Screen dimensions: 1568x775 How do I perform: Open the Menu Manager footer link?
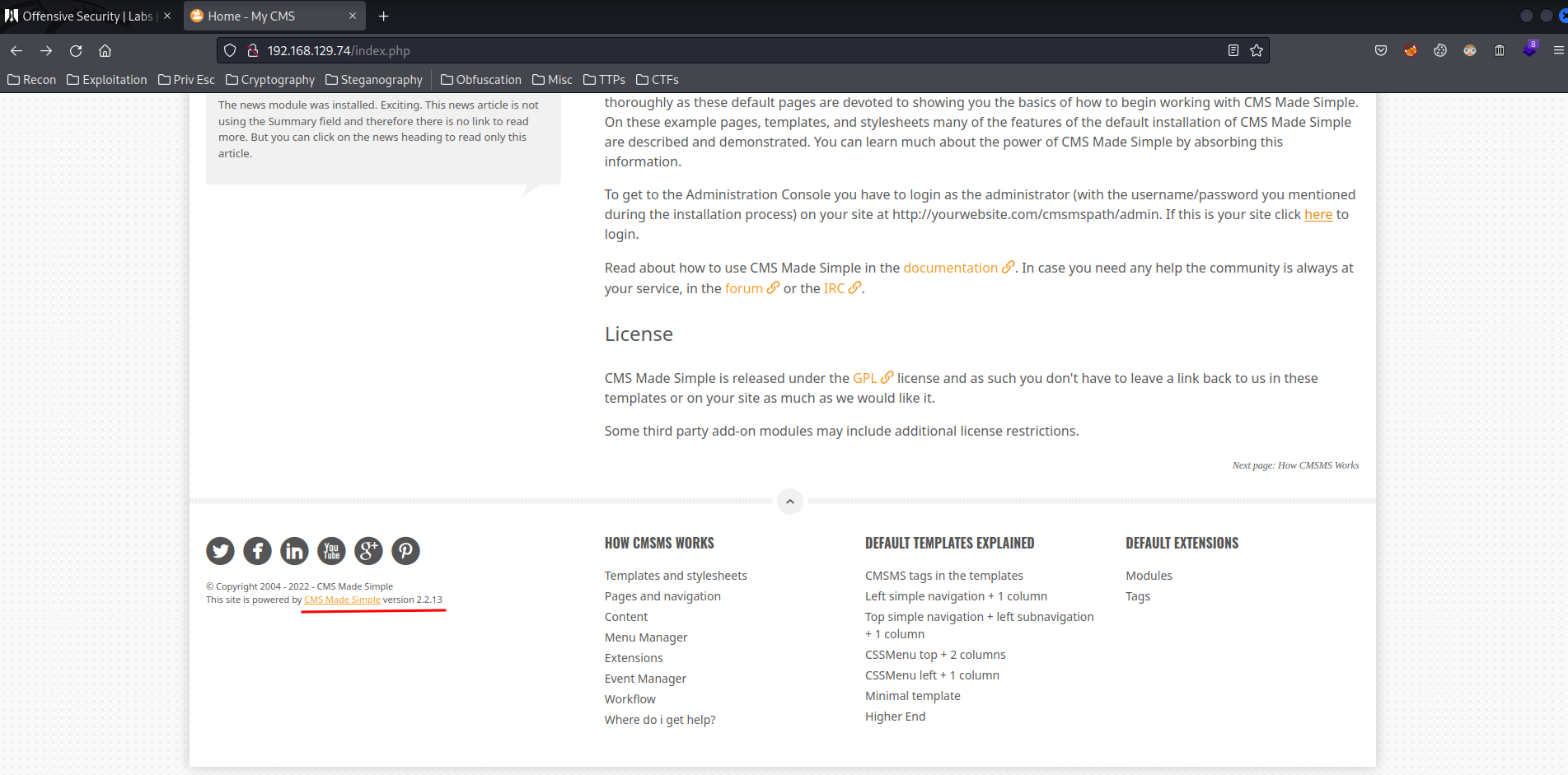tap(646, 637)
